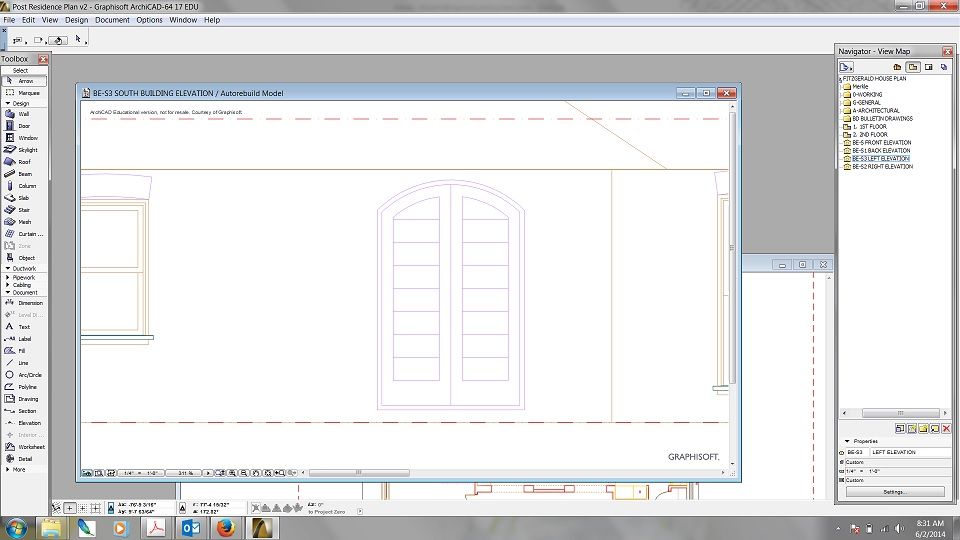Select BE-S1 BACK ELEVATION view
Viewport: 960px width, 540px height.
(x=877, y=150)
